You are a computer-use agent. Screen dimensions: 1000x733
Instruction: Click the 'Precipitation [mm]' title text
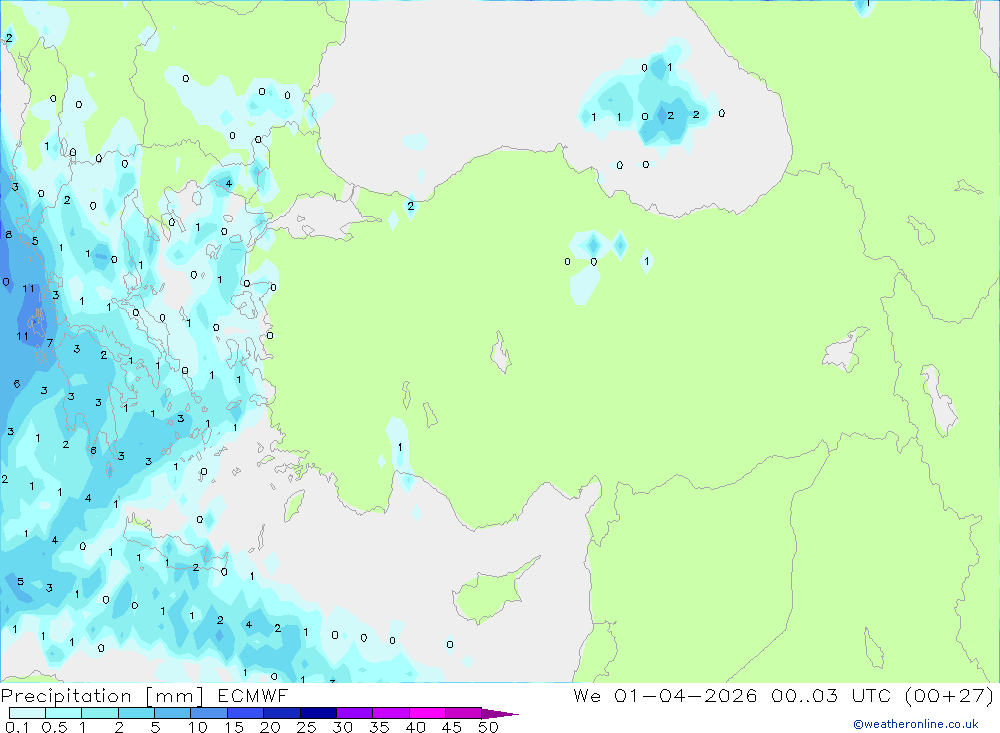coord(102,696)
